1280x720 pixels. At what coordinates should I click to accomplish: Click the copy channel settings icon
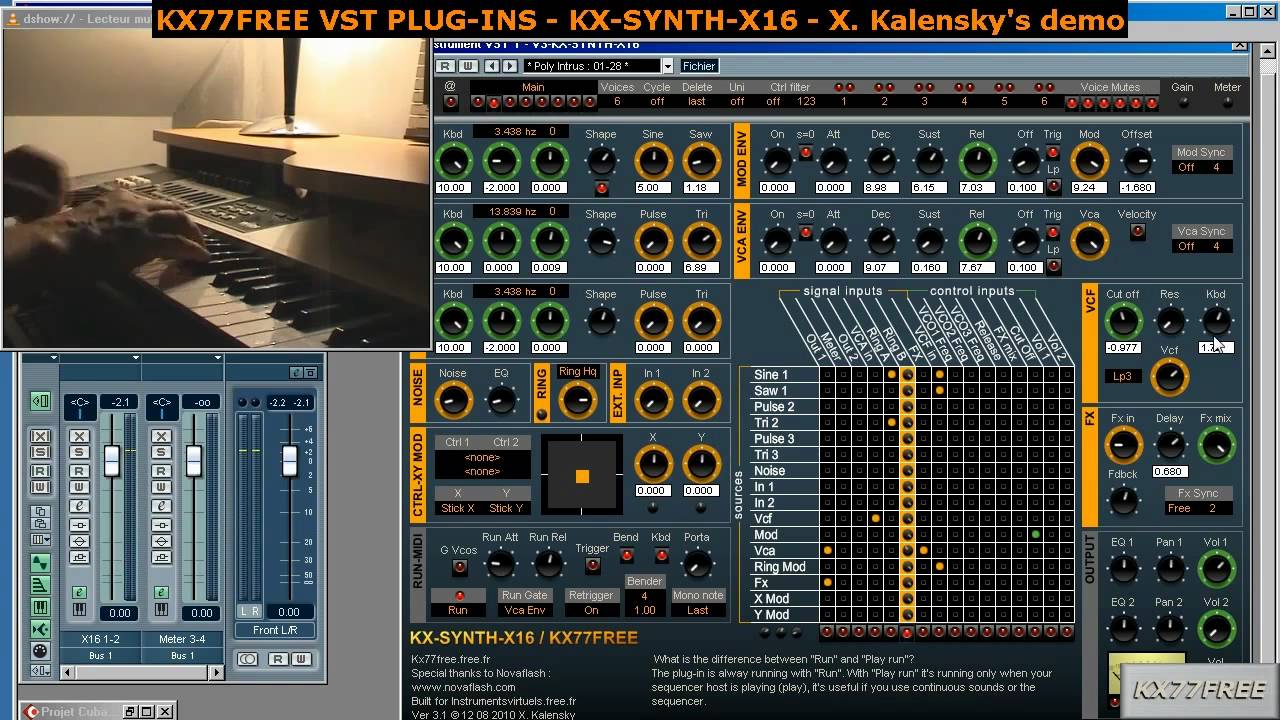click(40, 511)
